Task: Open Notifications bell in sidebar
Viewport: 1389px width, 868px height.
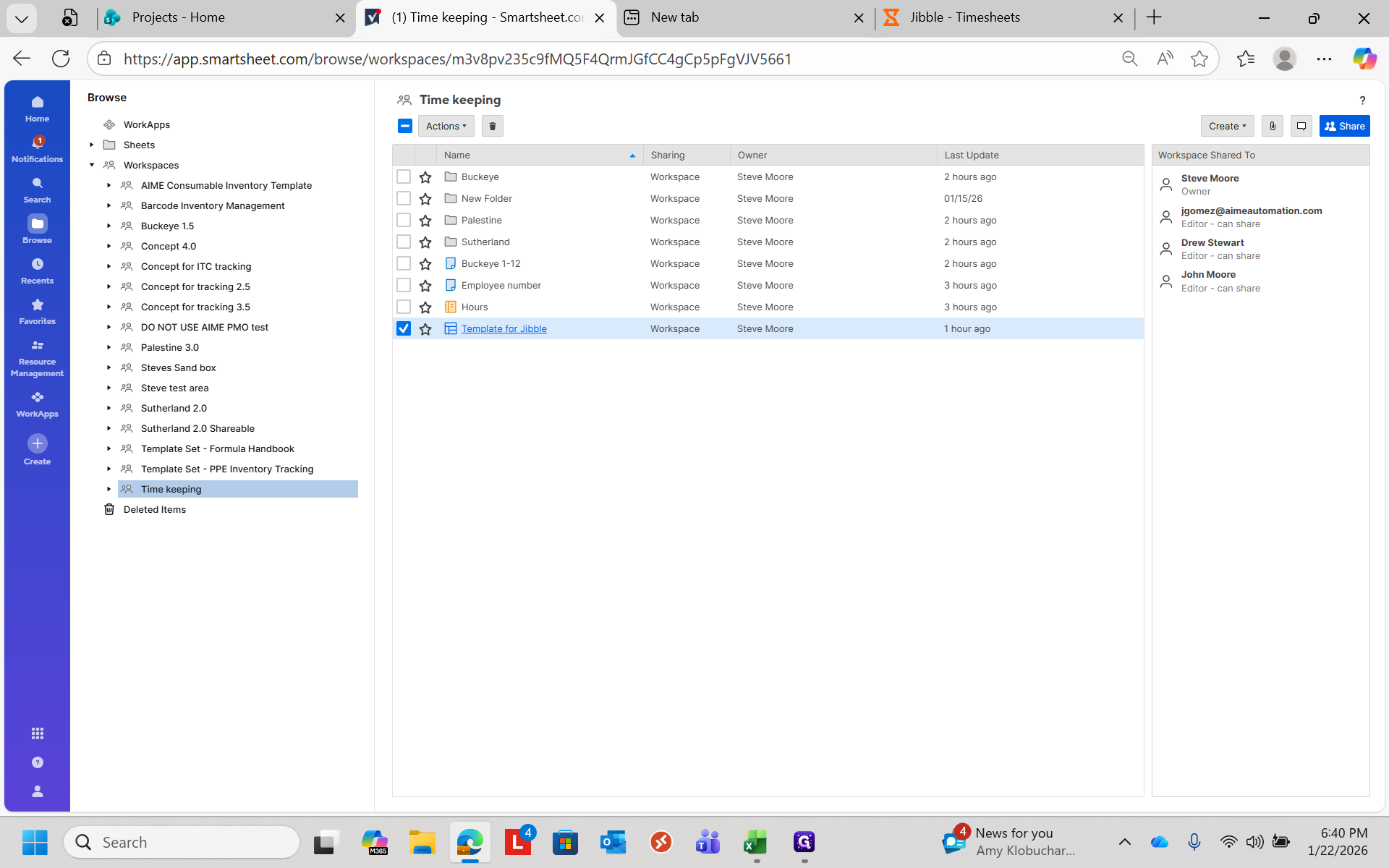Action: coord(37,149)
